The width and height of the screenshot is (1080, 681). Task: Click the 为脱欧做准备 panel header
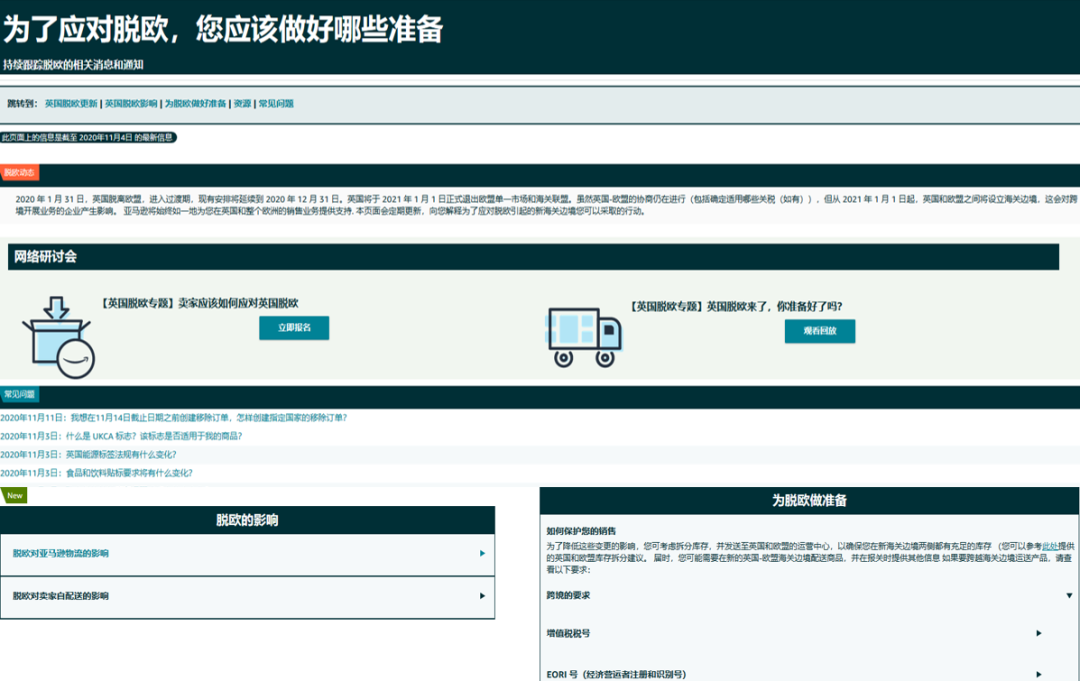click(x=809, y=501)
